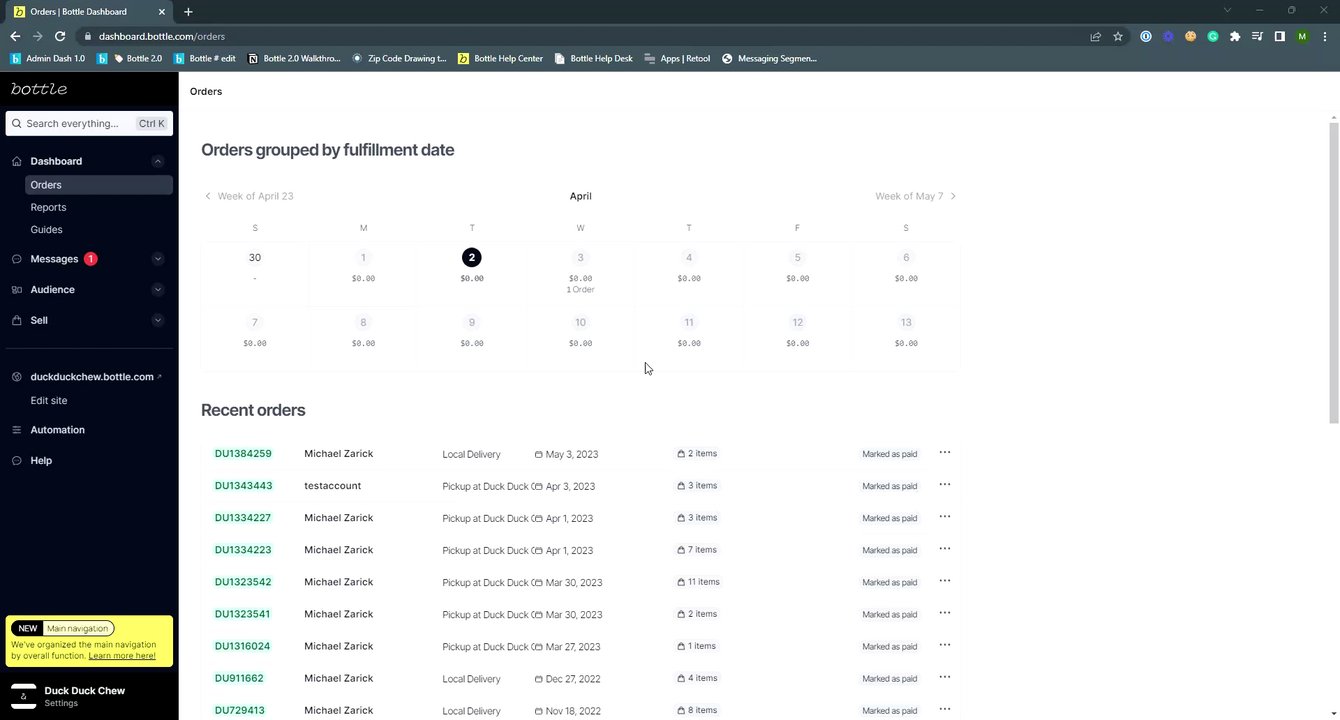The image size is (1340, 720).
Task: Open the browser extensions puzzle icon
Action: [1235, 36]
